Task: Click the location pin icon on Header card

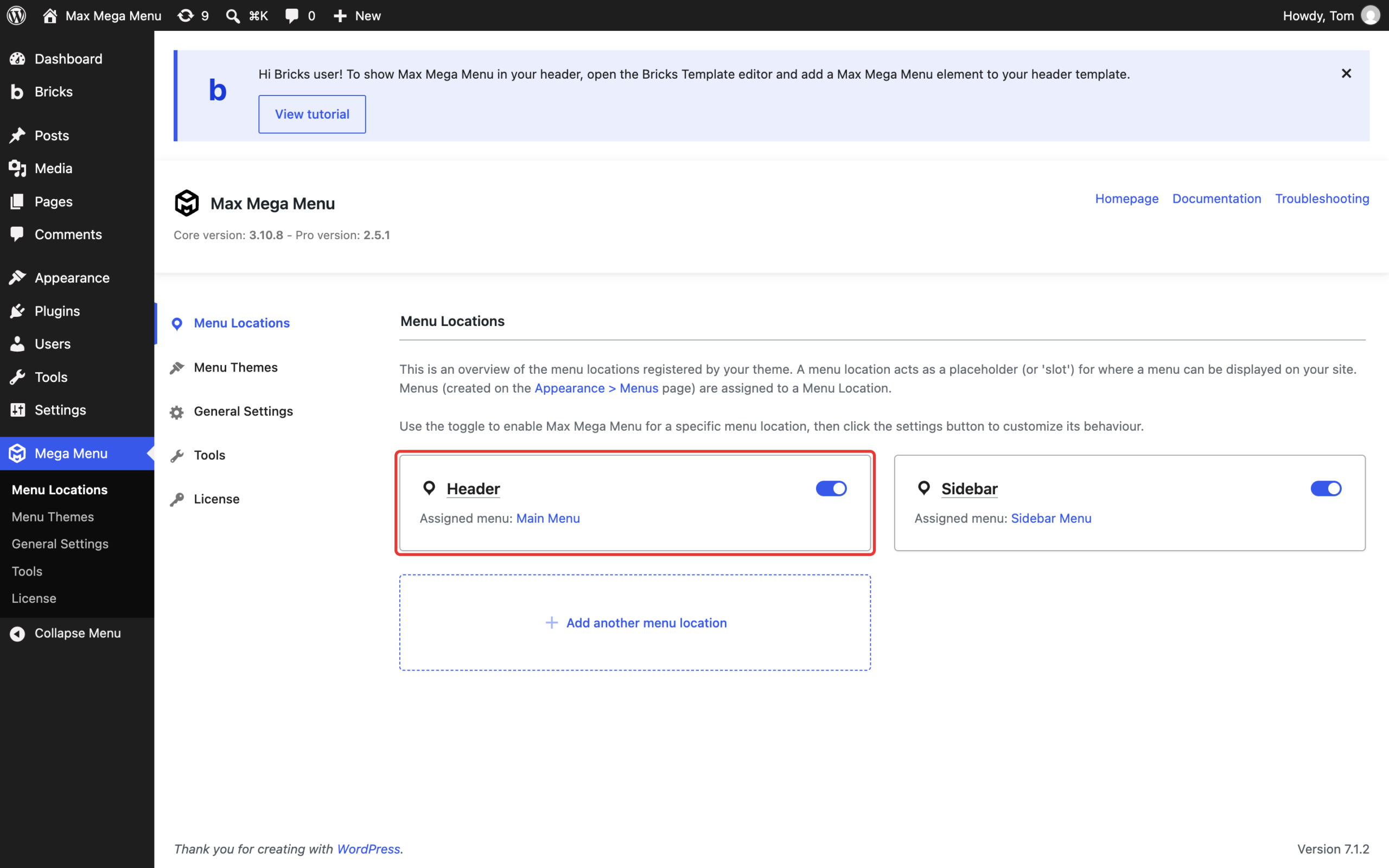Action: click(x=429, y=488)
